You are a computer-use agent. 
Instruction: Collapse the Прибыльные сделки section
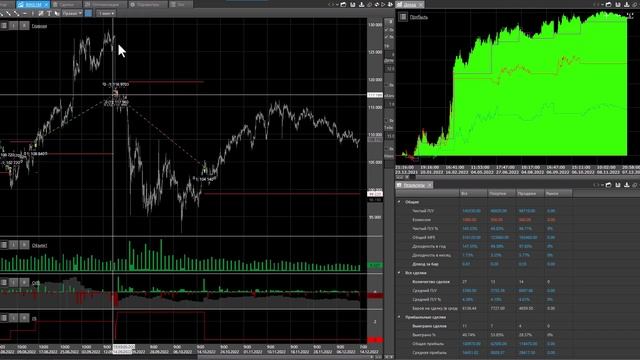[x=399, y=317]
